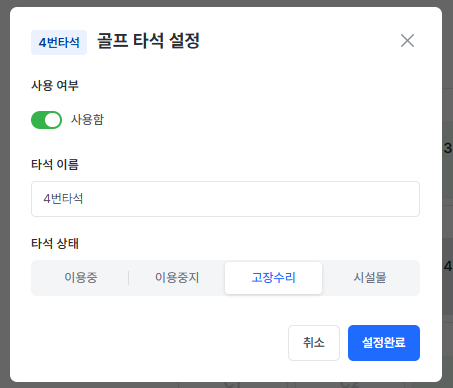Choose the 고장수리 status segment
Image resolution: width=453 pixels, height=388 pixels.
273,278
